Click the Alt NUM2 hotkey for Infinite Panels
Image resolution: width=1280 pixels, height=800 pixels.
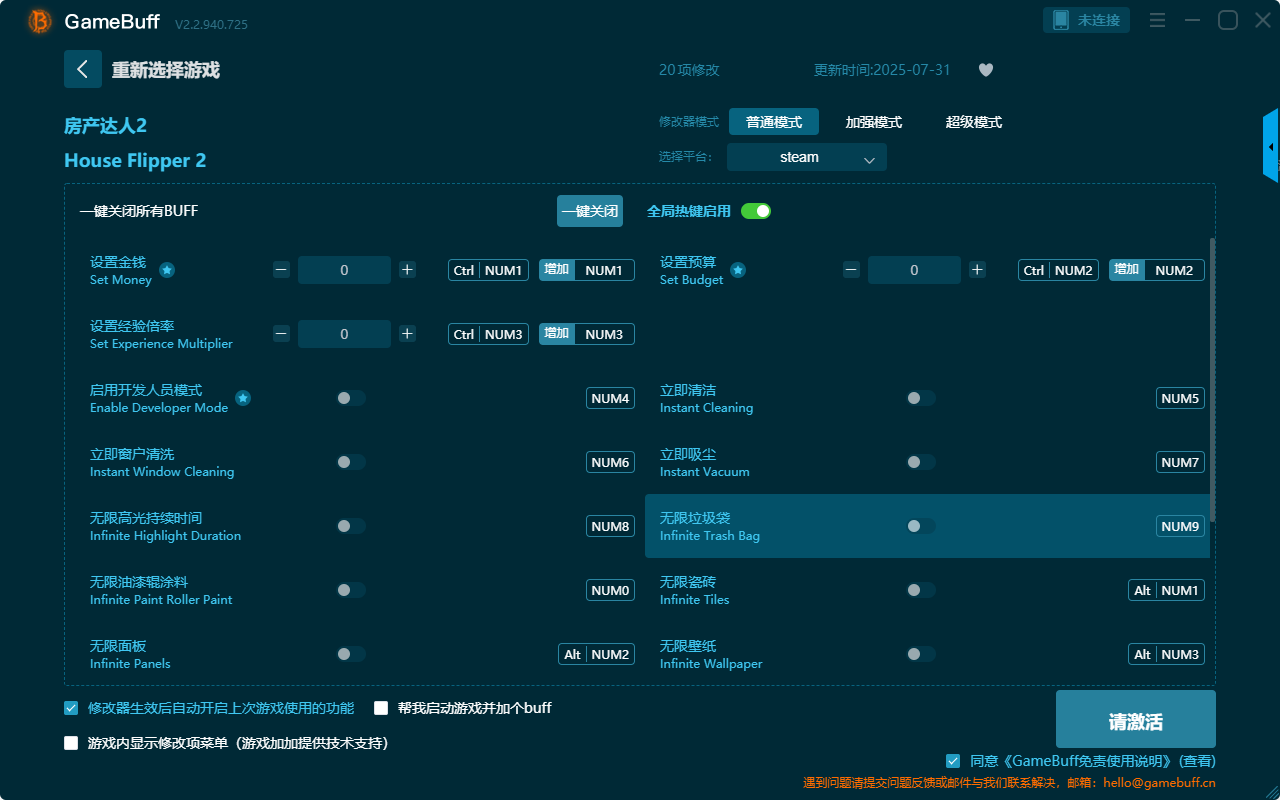coord(596,654)
